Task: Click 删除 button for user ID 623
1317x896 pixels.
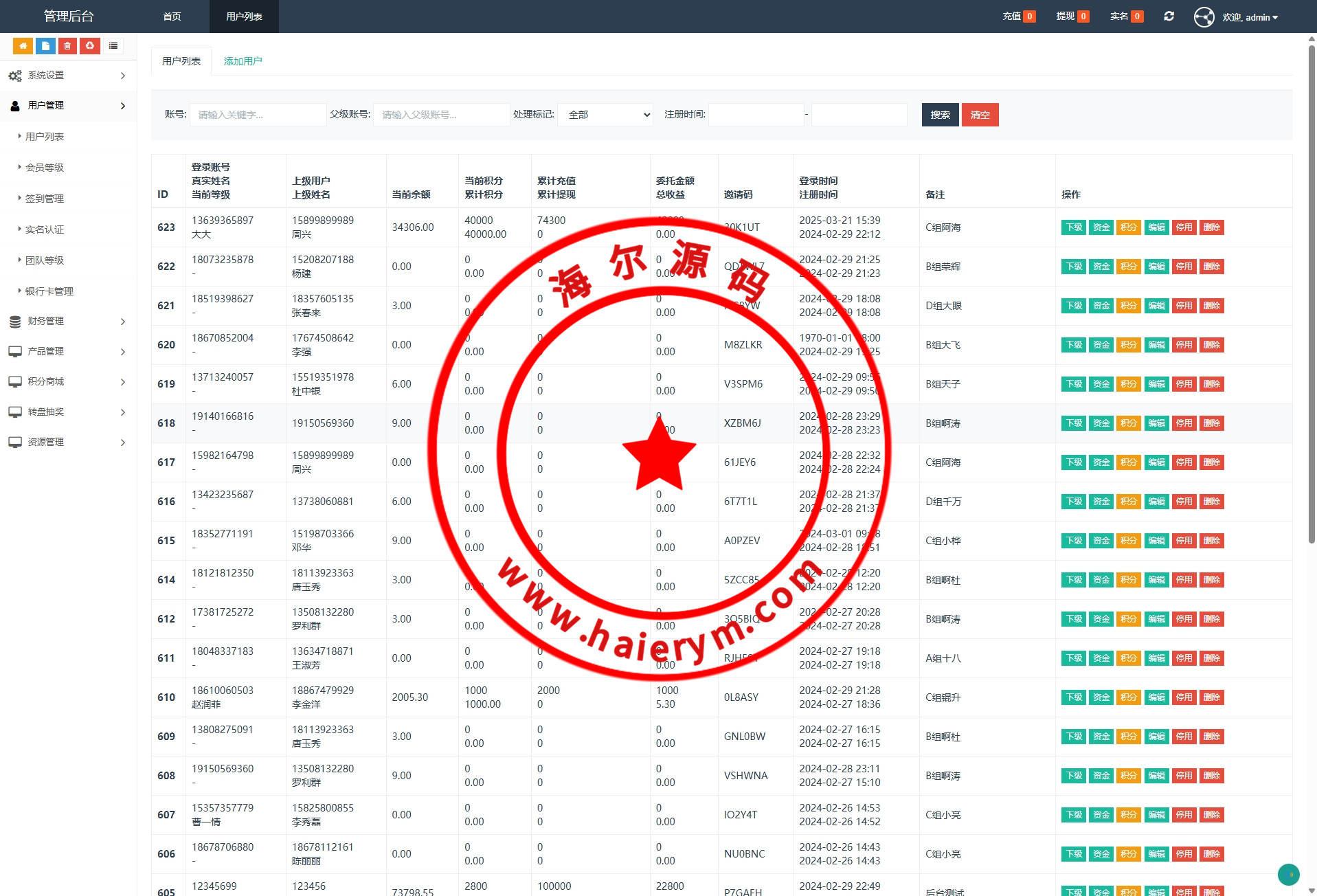Action: (x=1211, y=227)
